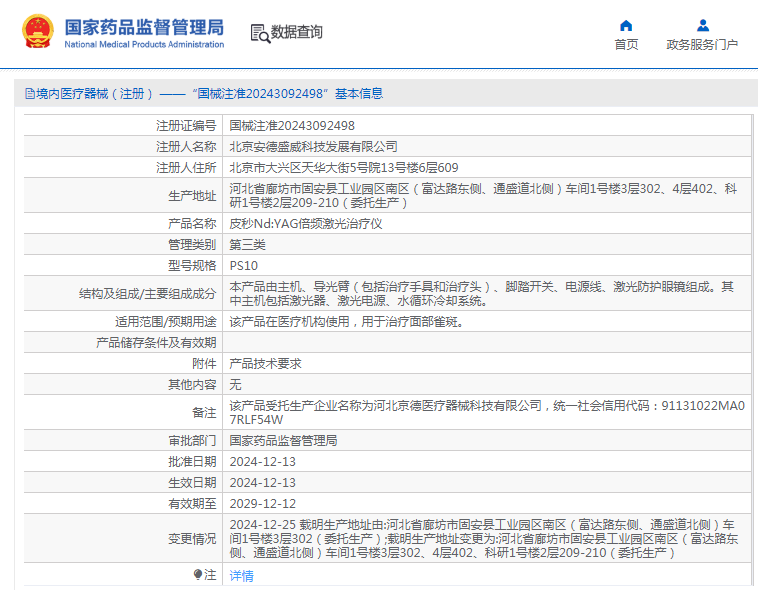The height and width of the screenshot is (590, 758).
Task: Click the 管理类别 row label
Action: pos(192,245)
